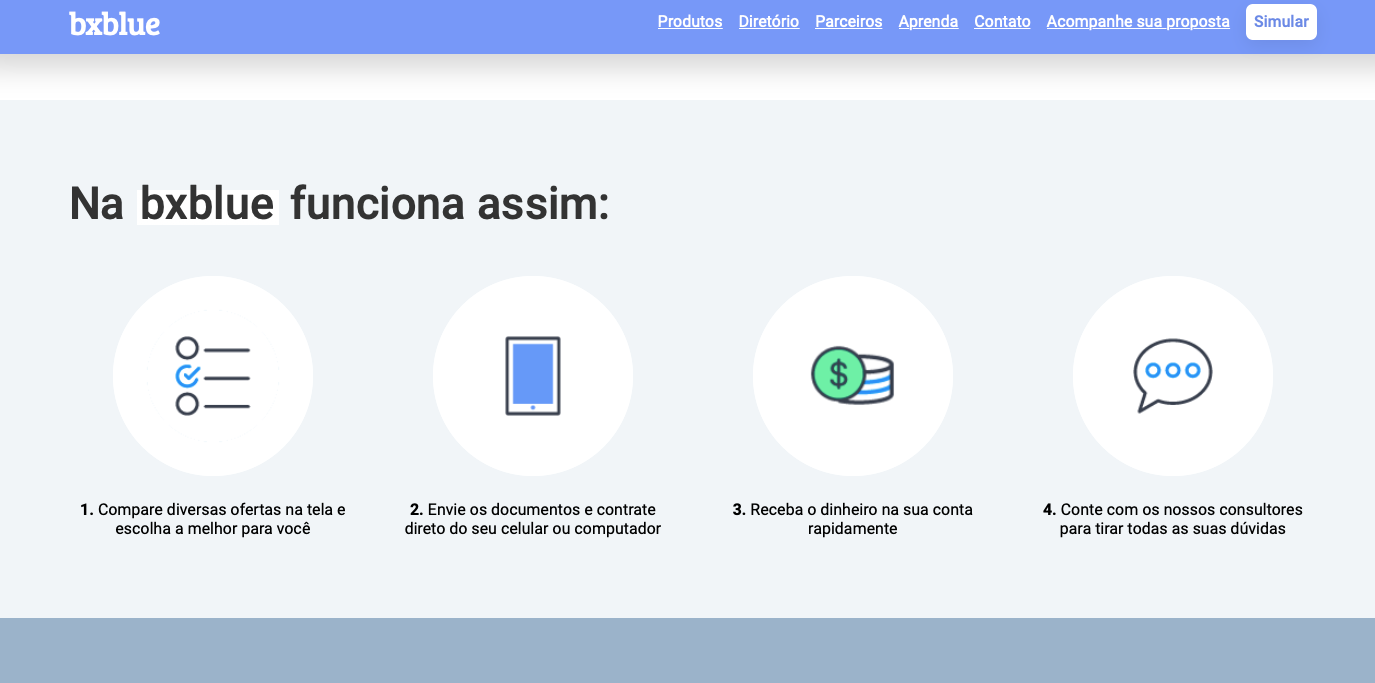This screenshot has width=1375, height=683.
Task: Select the step 2 'Envie os documentos' text
Action: pos(533,519)
